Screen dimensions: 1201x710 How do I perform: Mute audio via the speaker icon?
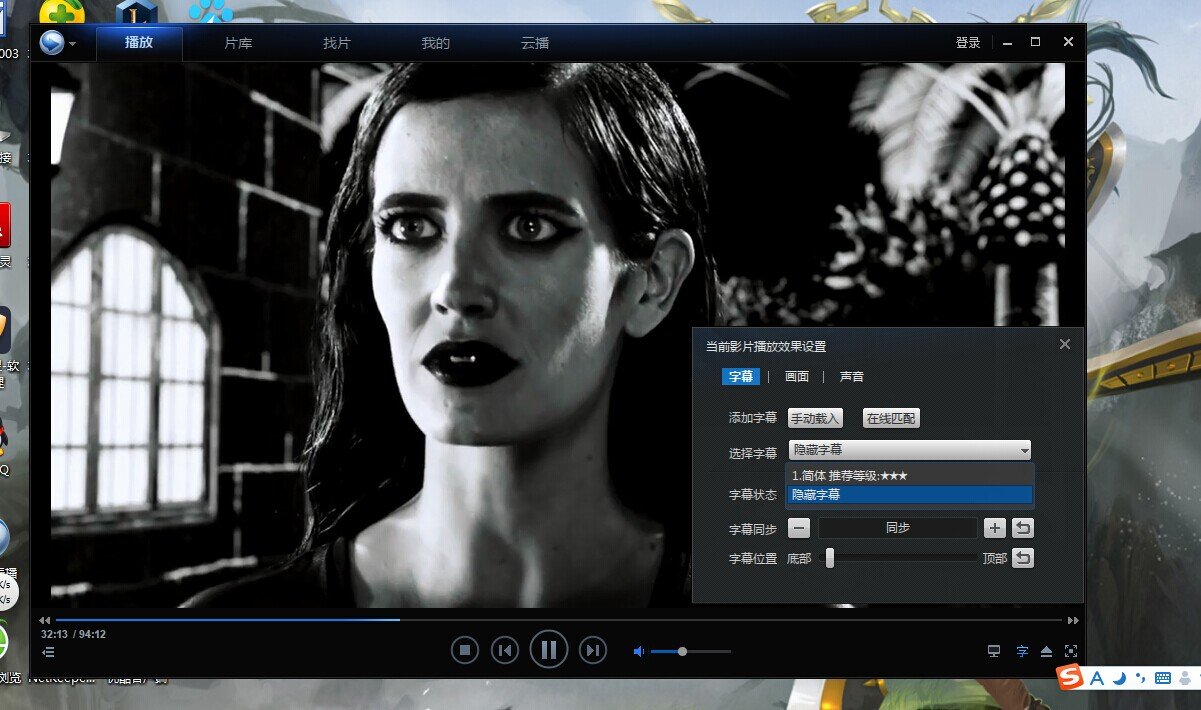click(x=638, y=652)
